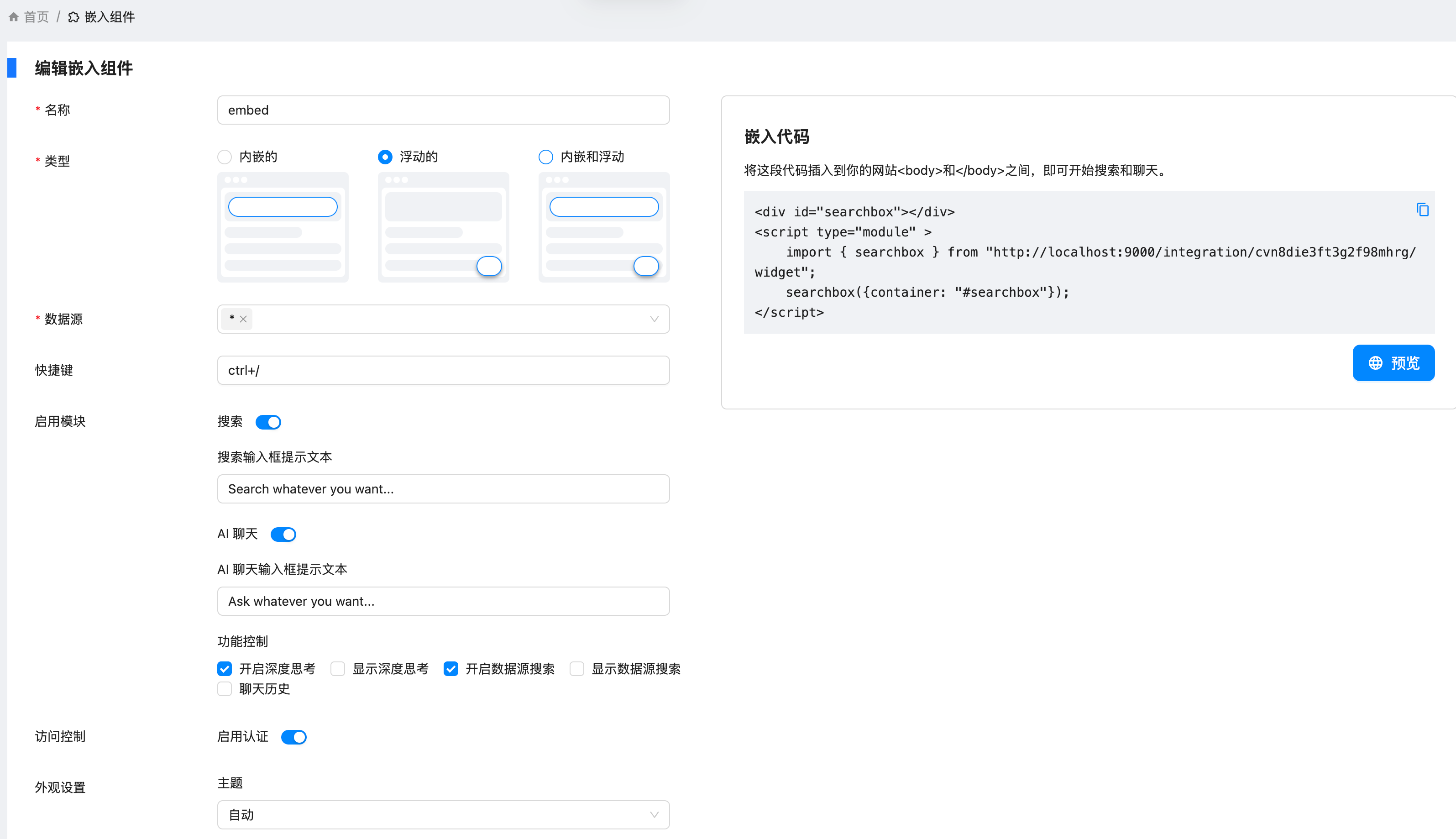Disable the AI 聊天 switch
The height and width of the screenshot is (839, 1456).
pos(283,534)
